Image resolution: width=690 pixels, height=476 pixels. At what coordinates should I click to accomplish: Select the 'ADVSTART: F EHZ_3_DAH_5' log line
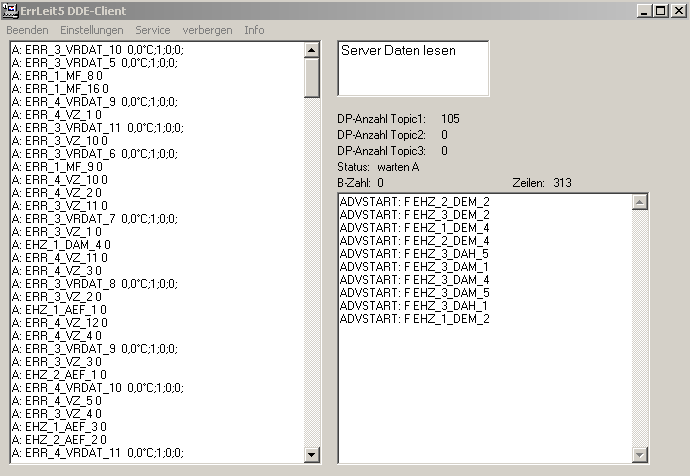[414, 253]
